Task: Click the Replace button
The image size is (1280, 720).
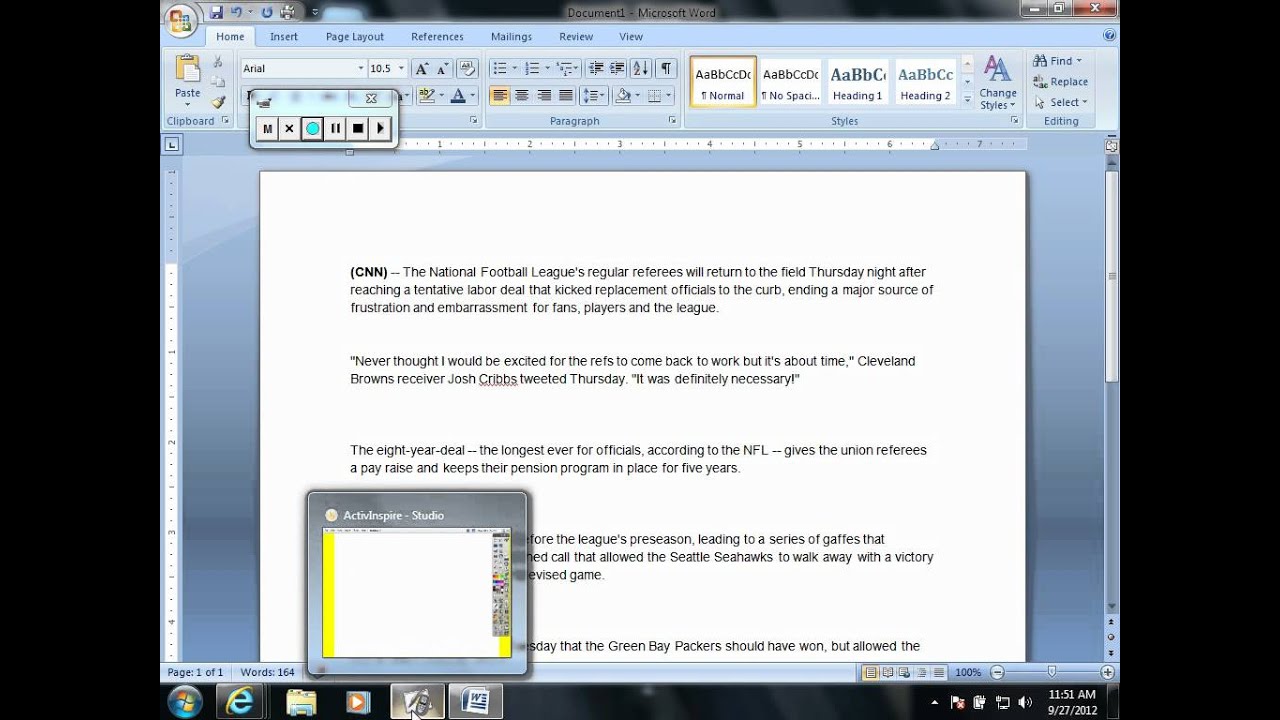Action: 1061,82
